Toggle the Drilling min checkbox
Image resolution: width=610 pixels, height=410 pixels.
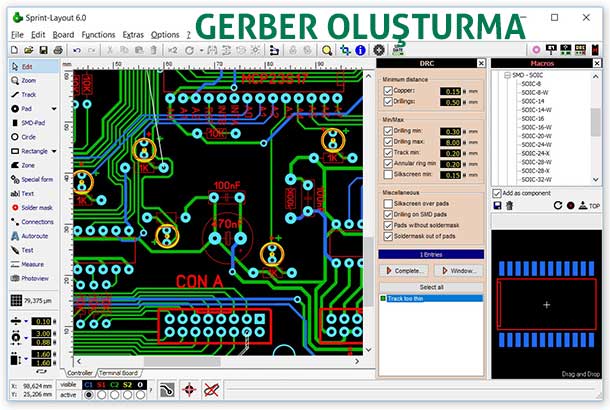pyautogui.click(x=388, y=131)
